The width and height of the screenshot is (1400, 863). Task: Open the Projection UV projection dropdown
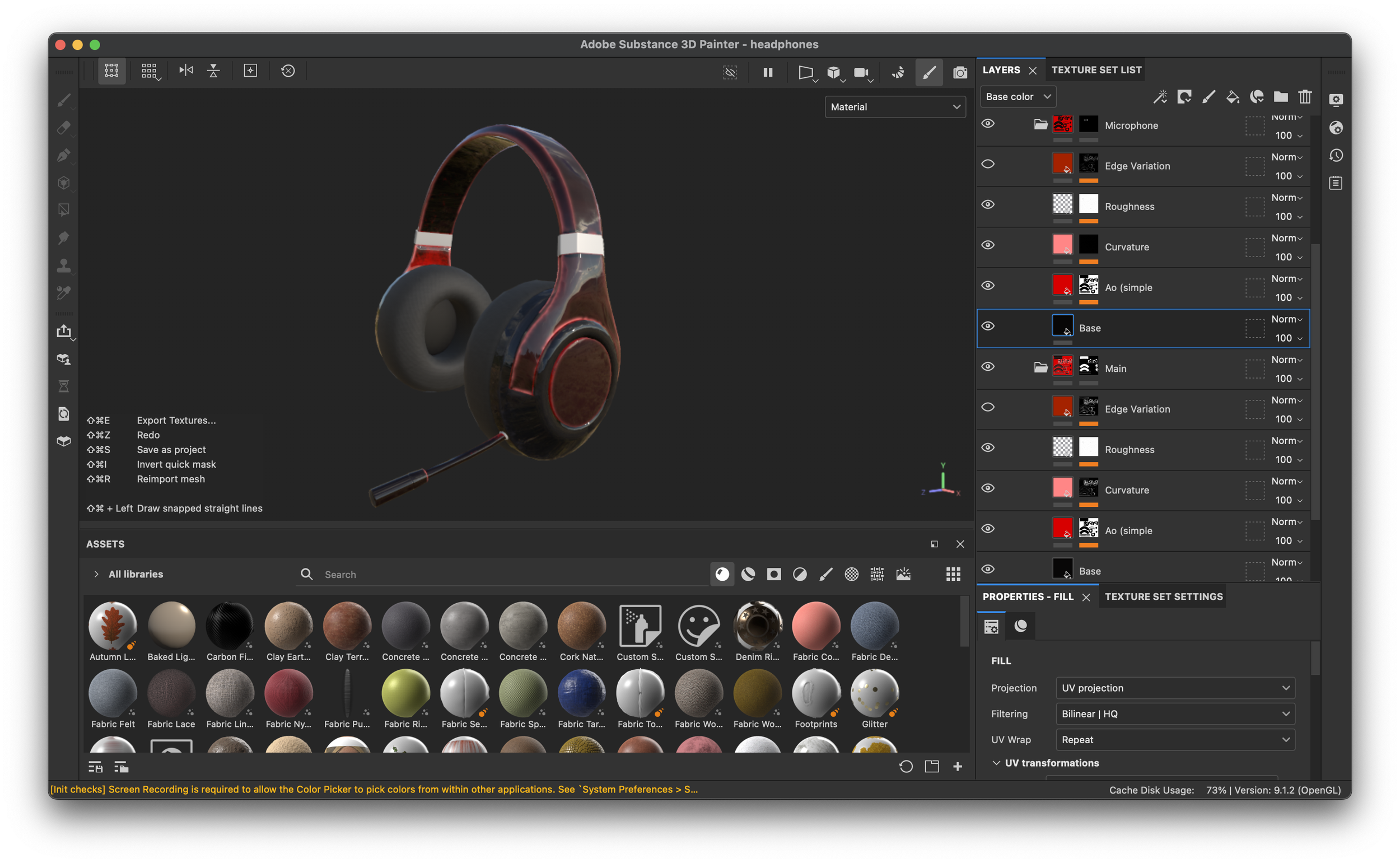pyautogui.click(x=1175, y=688)
